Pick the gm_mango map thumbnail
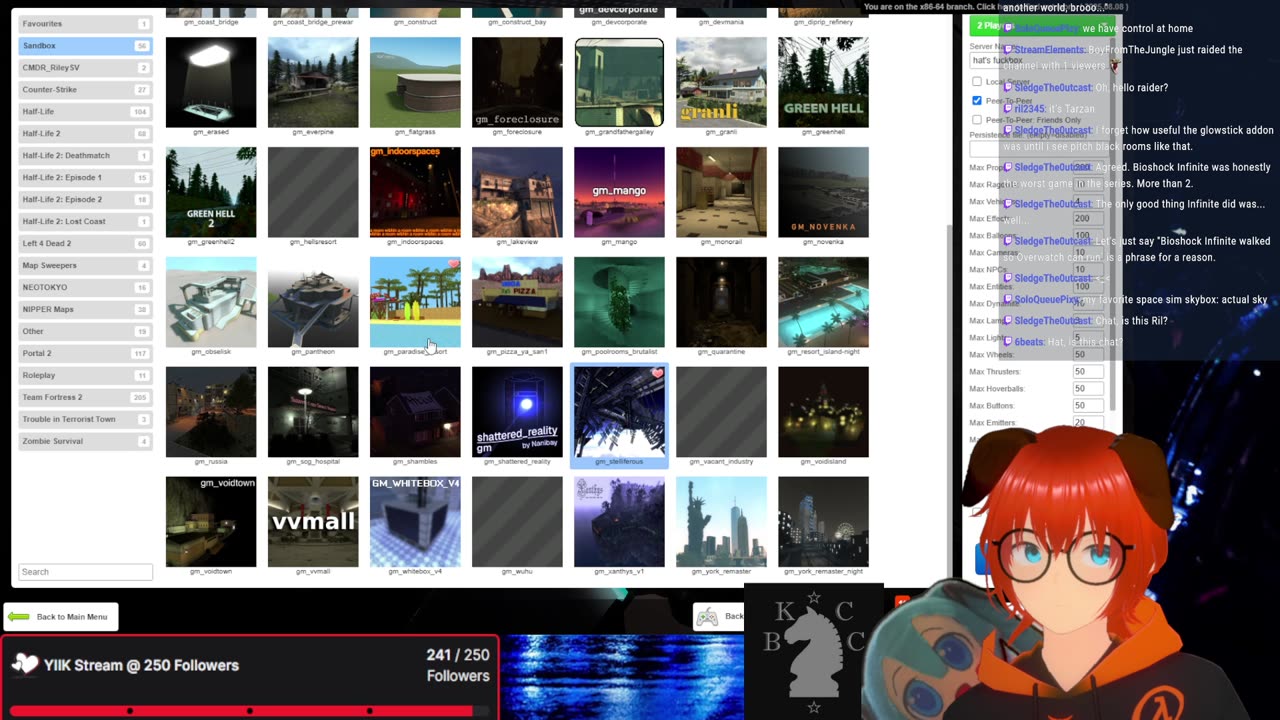The width and height of the screenshot is (1280, 720). (x=619, y=192)
